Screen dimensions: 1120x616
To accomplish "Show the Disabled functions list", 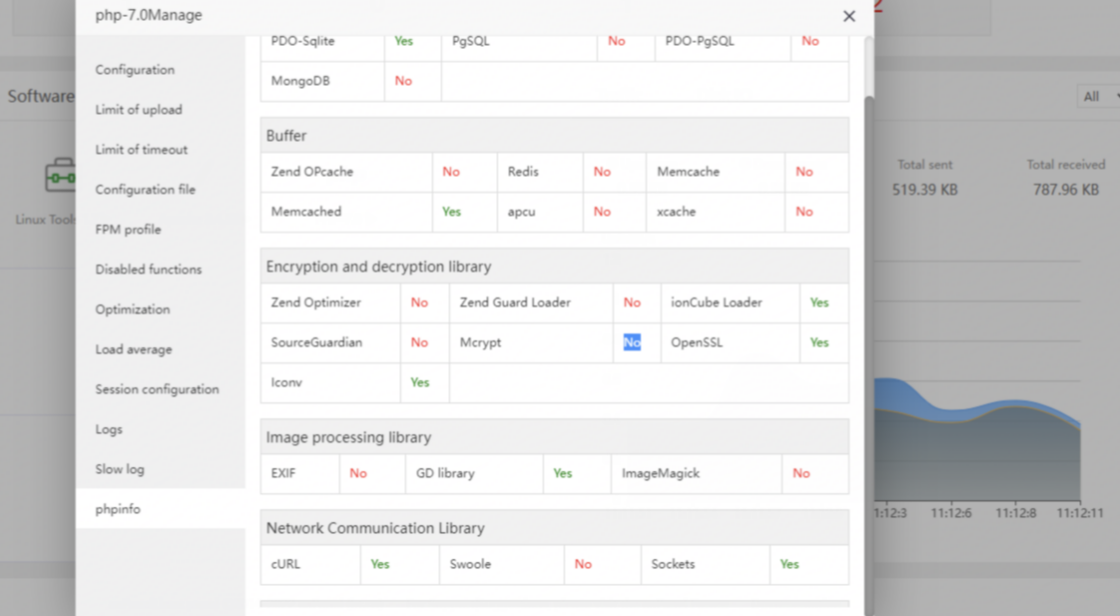I will (x=148, y=270).
